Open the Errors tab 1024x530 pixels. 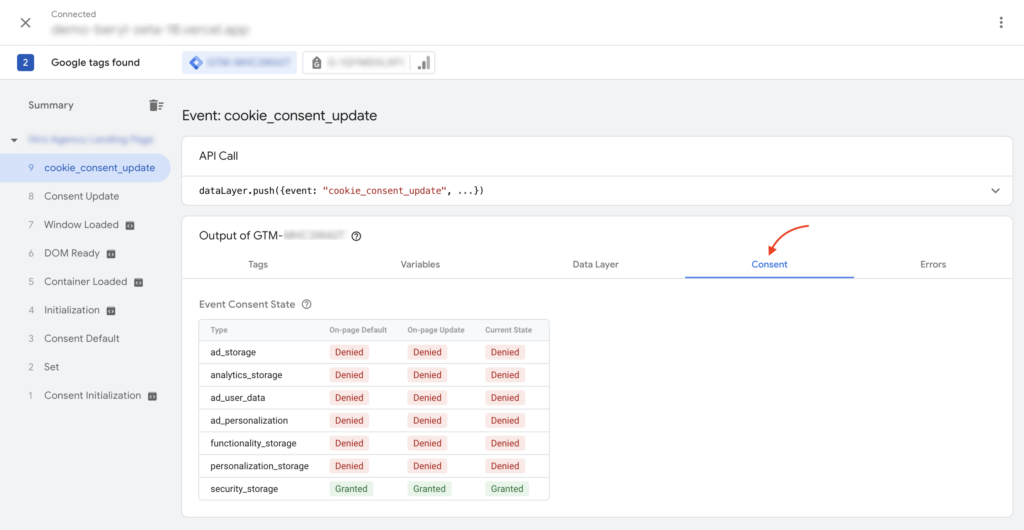click(x=933, y=265)
